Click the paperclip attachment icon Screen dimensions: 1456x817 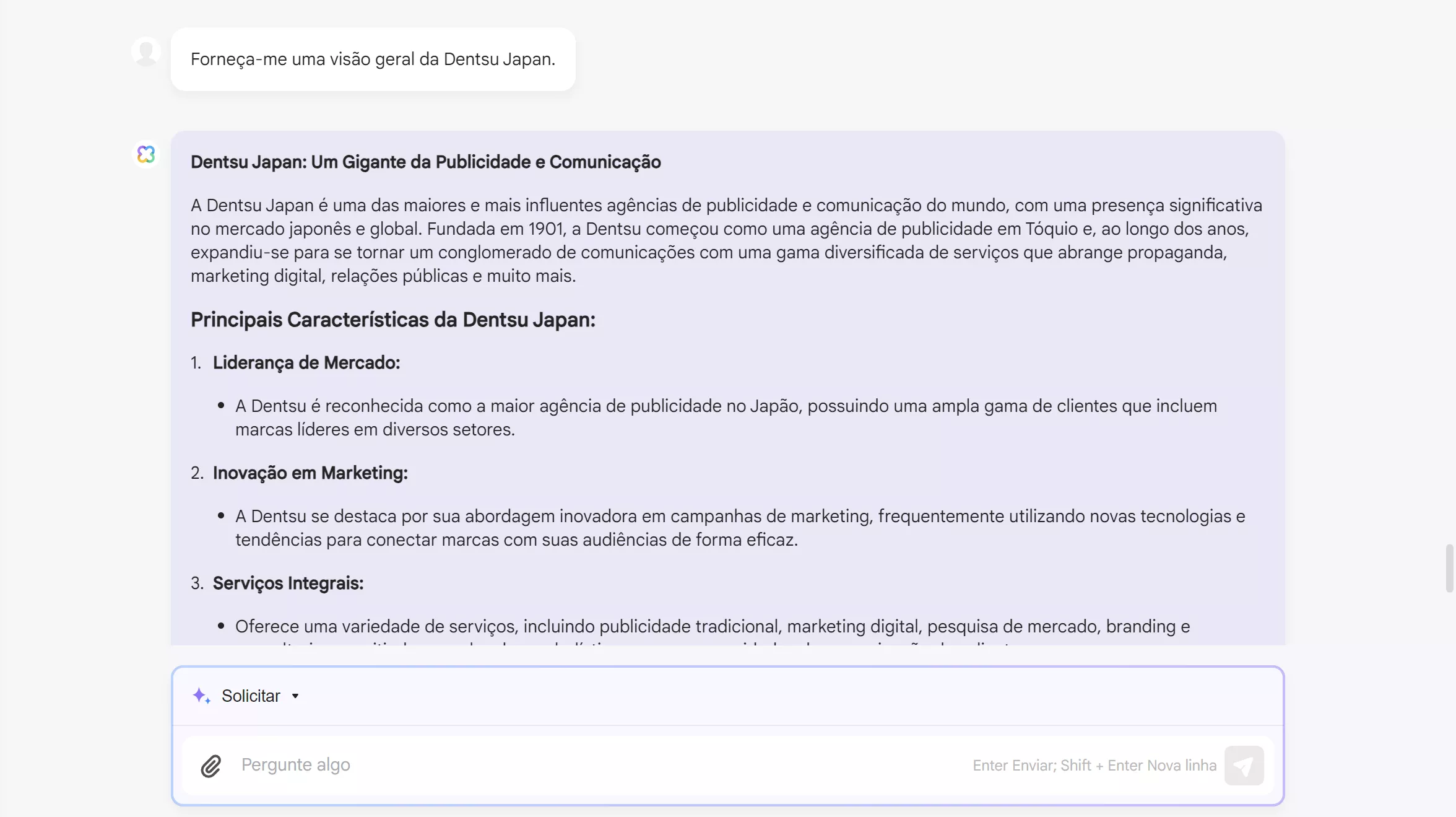pyautogui.click(x=210, y=766)
